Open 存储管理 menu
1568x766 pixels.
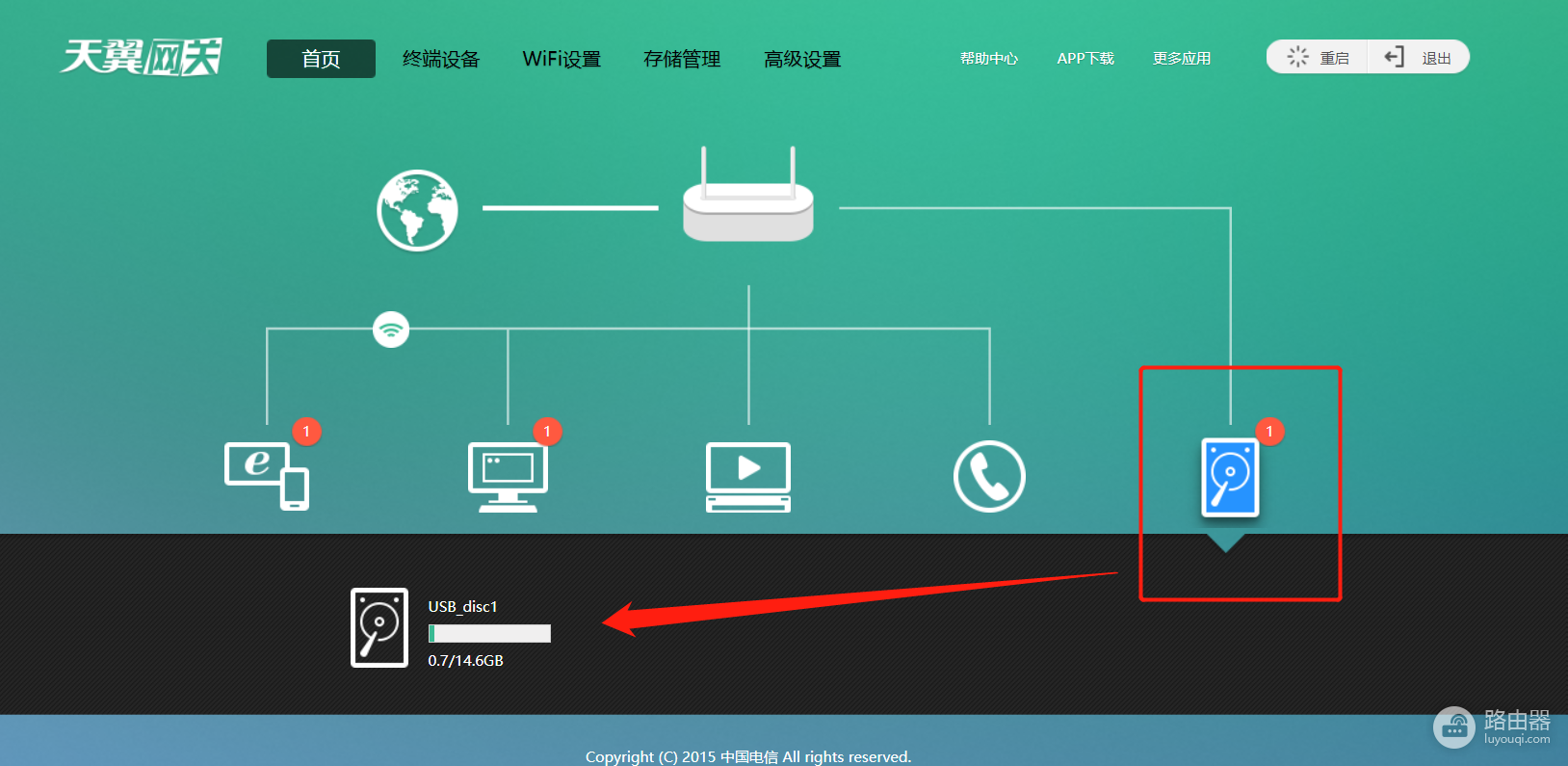682,59
